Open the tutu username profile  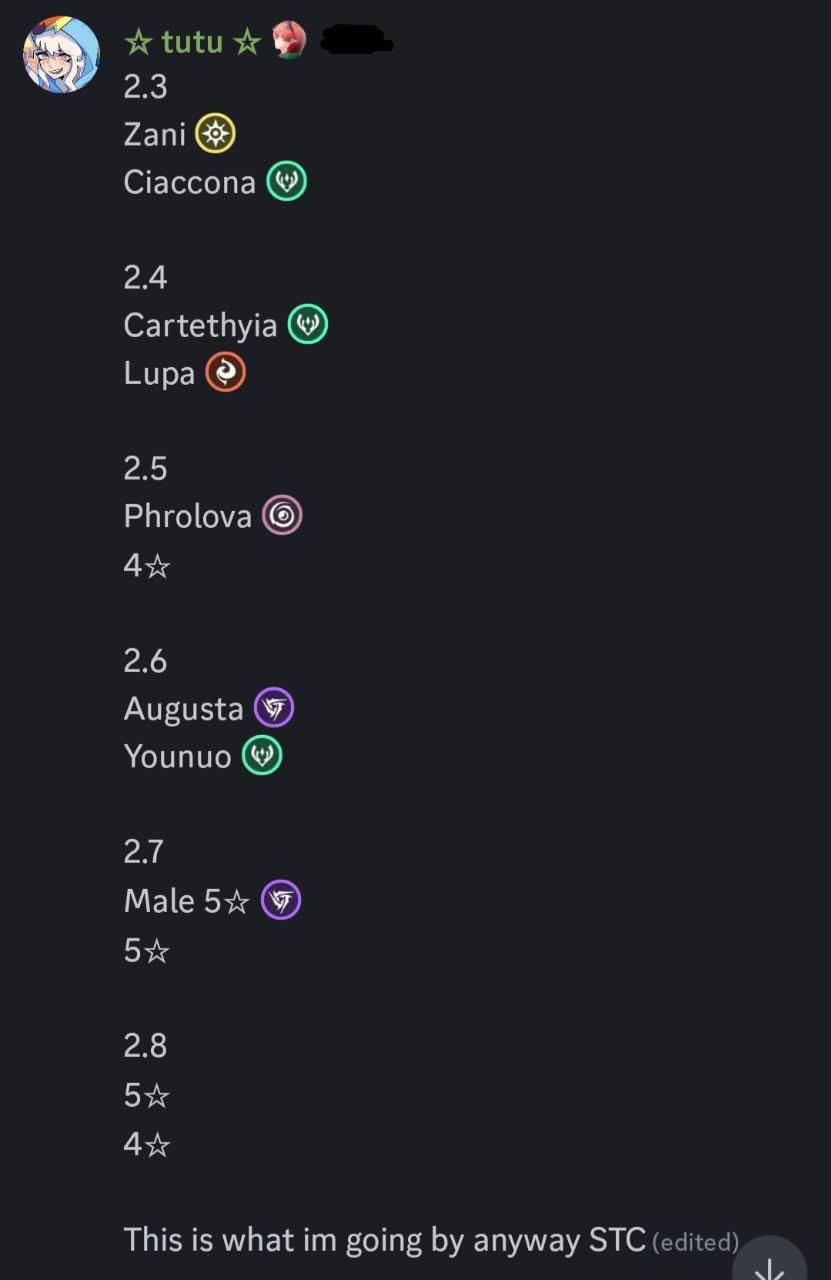tap(192, 41)
